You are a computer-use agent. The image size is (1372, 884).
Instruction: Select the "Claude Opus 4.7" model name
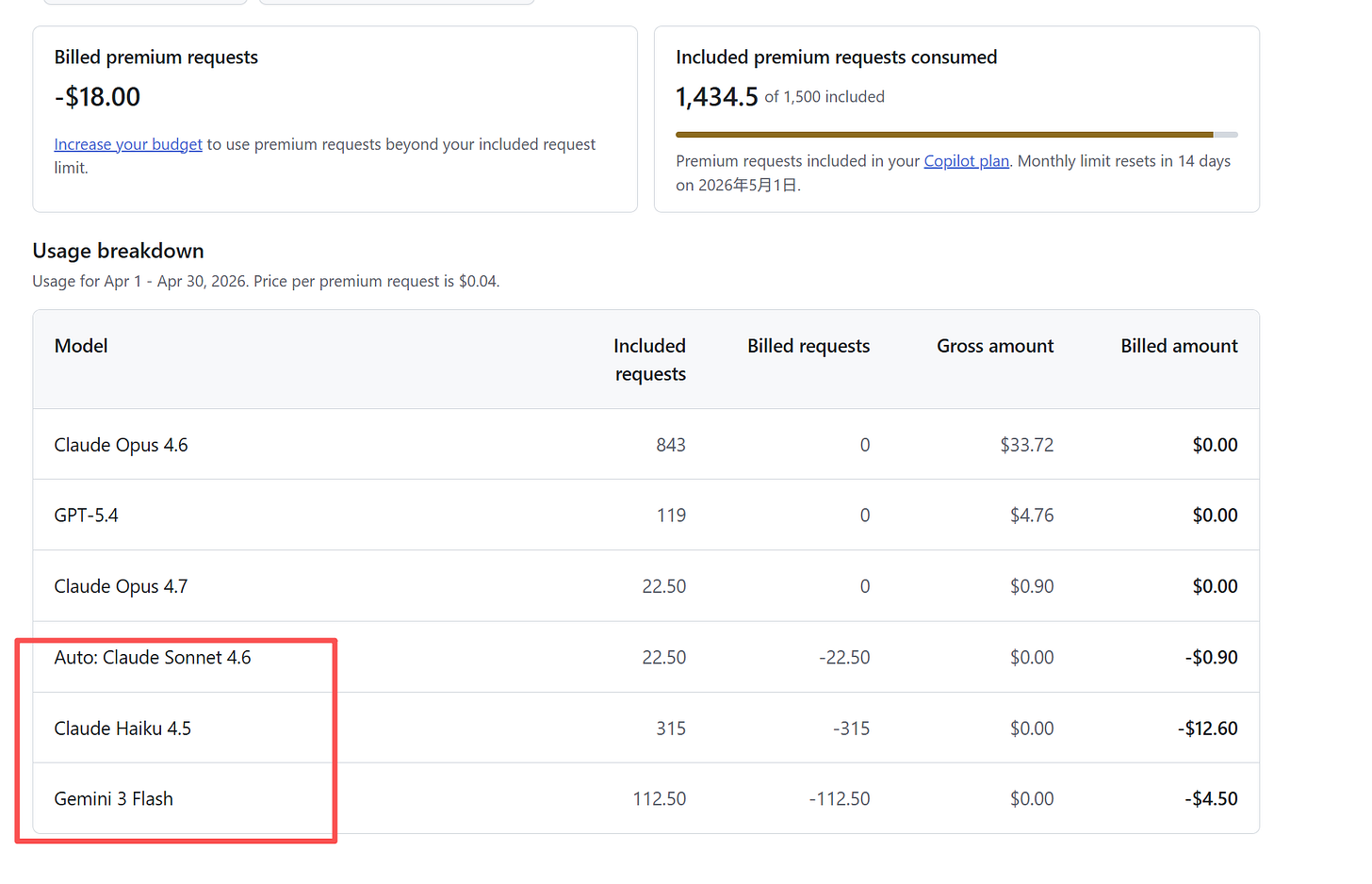pos(121,586)
